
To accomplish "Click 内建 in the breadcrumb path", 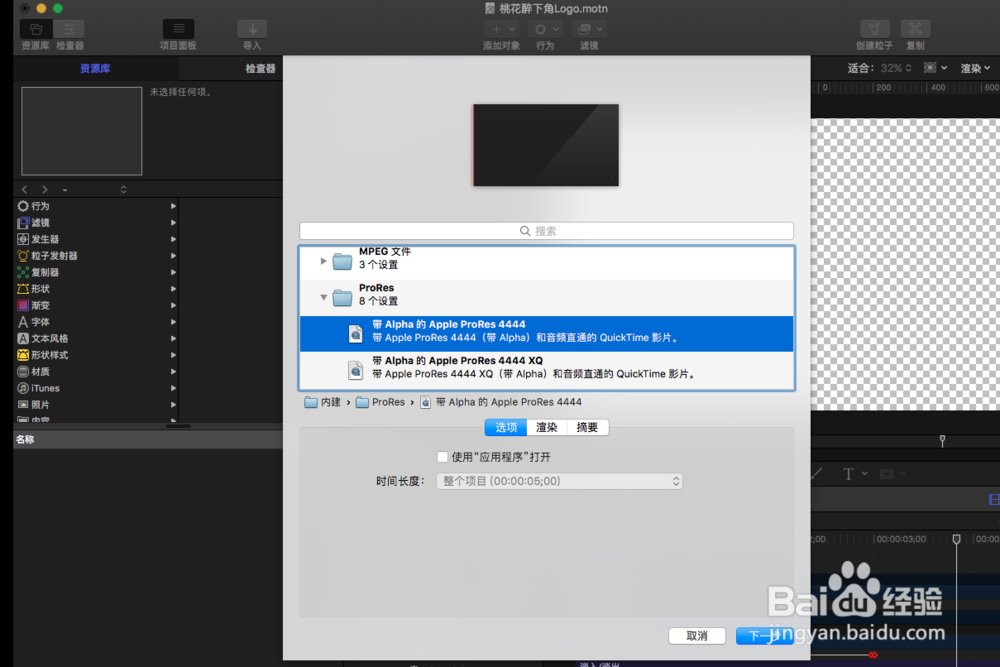I will click(x=323, y=402).
